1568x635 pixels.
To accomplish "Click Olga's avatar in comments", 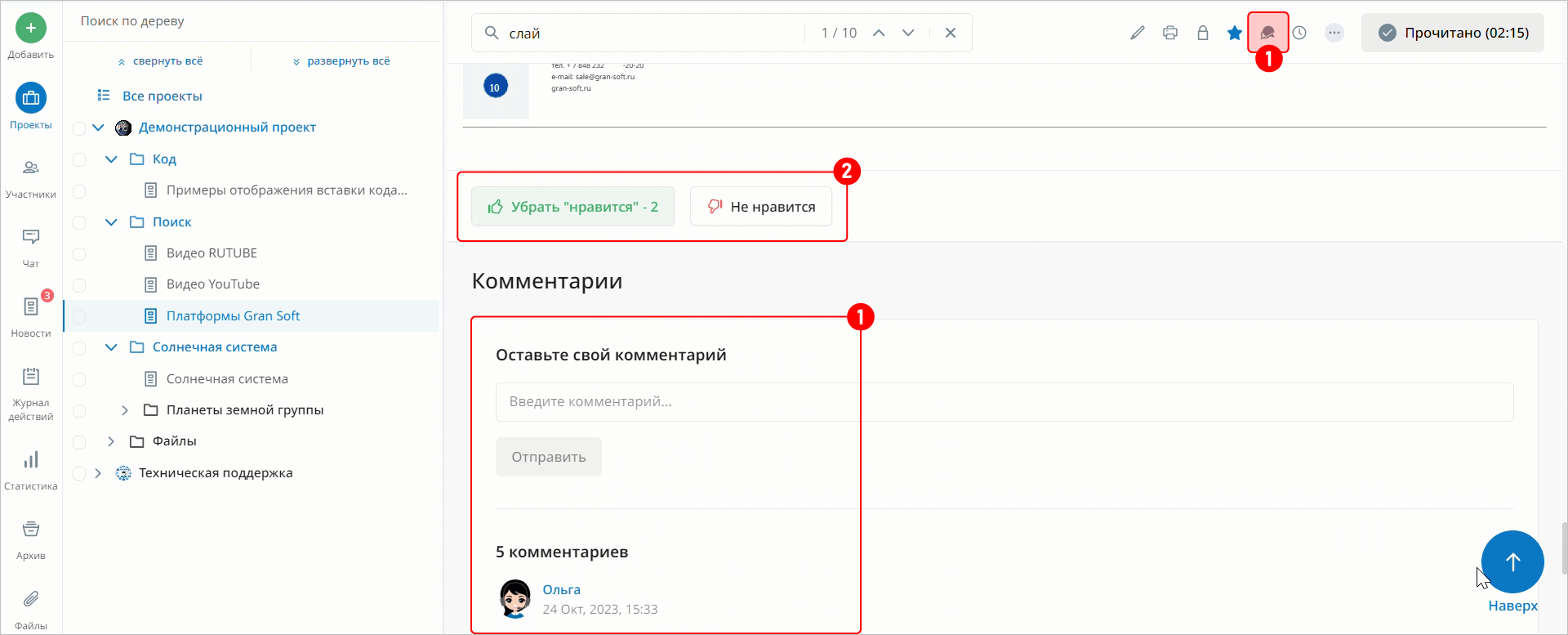I will (515, 599).
